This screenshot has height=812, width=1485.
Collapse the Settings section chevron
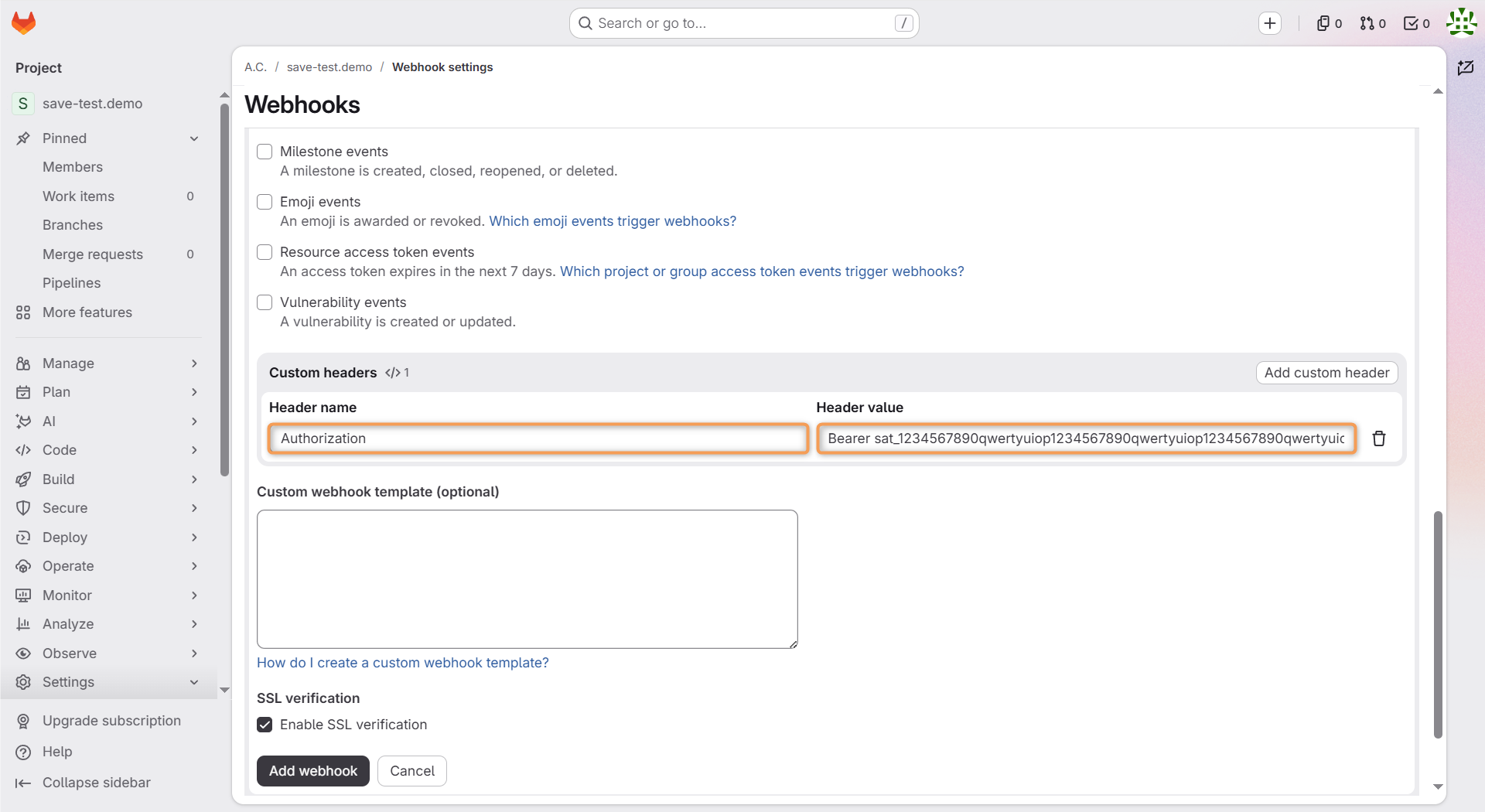tap(194, 682)
